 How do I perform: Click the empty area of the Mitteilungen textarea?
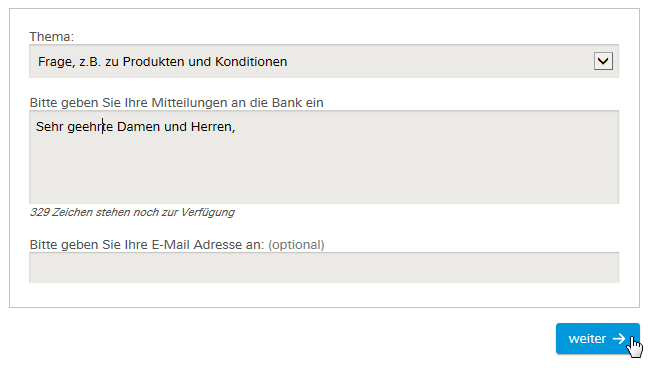(324, 167)
